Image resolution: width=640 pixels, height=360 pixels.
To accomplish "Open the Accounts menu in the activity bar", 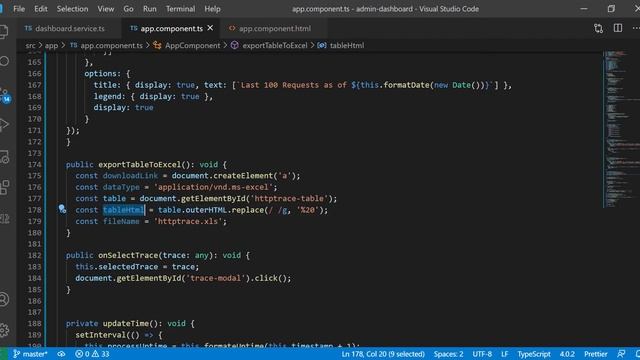I will pyautogui.click(x=4, y=299).
